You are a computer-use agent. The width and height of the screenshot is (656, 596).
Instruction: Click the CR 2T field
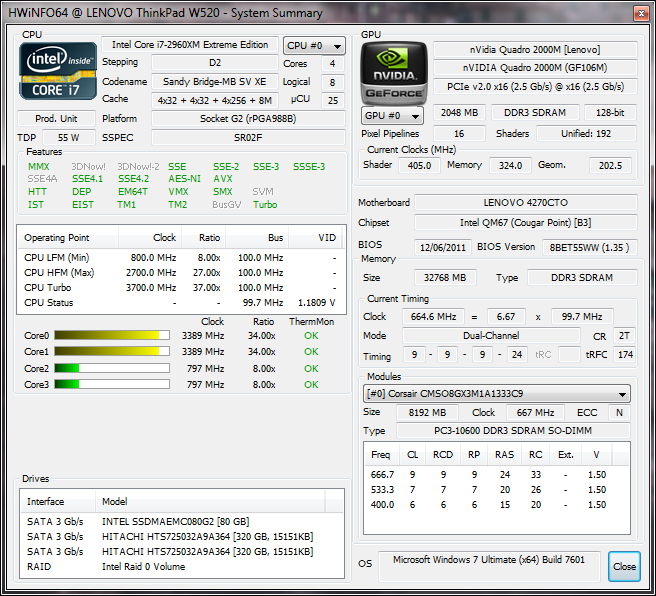(x=624, y=336)
